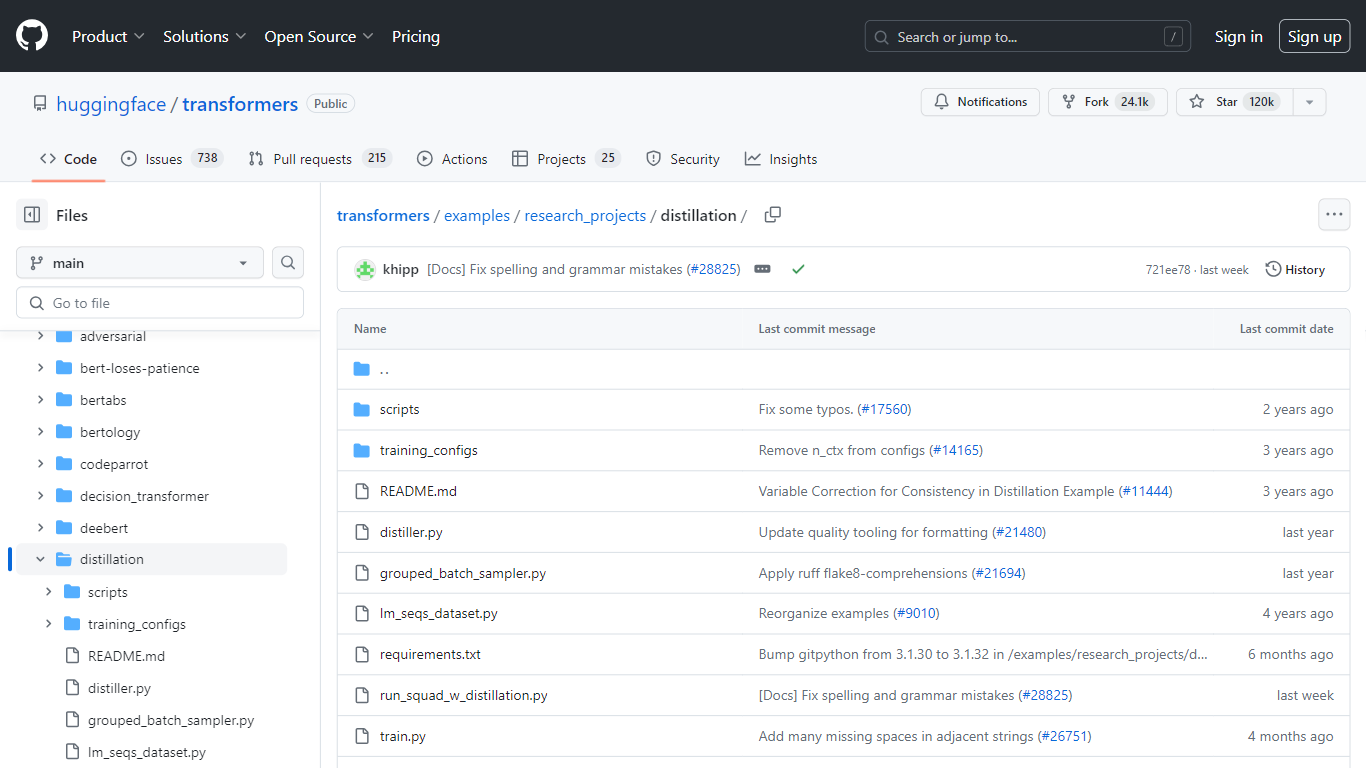
Task: Expand the sidebar training_configs folder chevron
Action: point(48,624)
